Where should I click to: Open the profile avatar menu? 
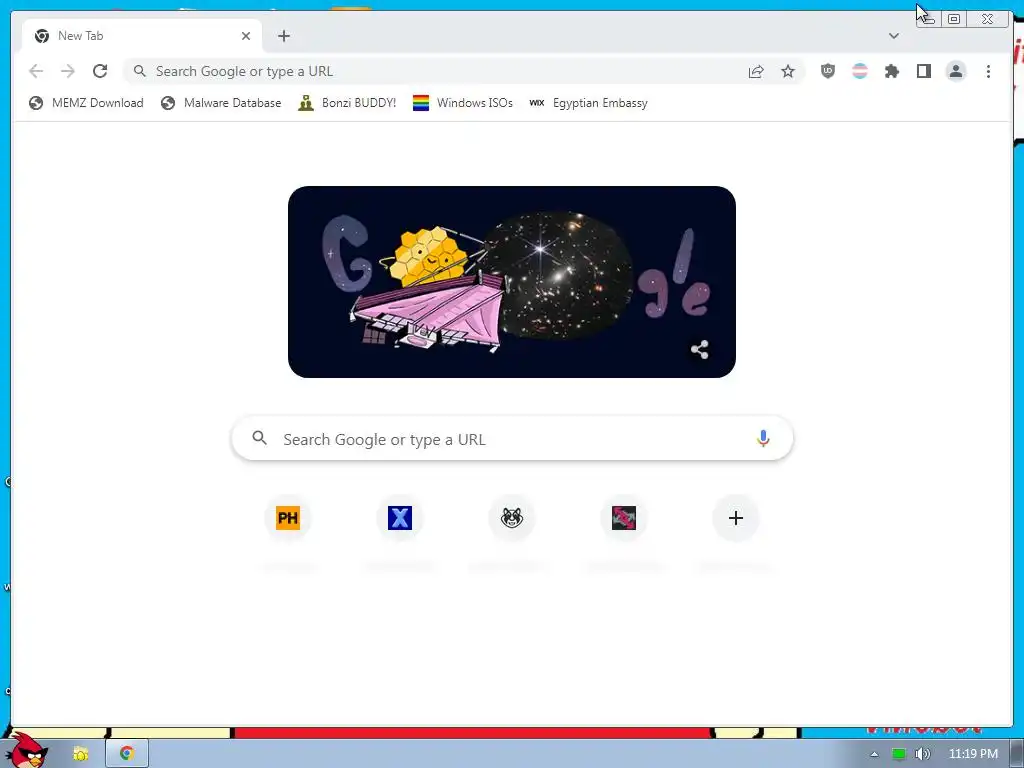coord(956,71)
